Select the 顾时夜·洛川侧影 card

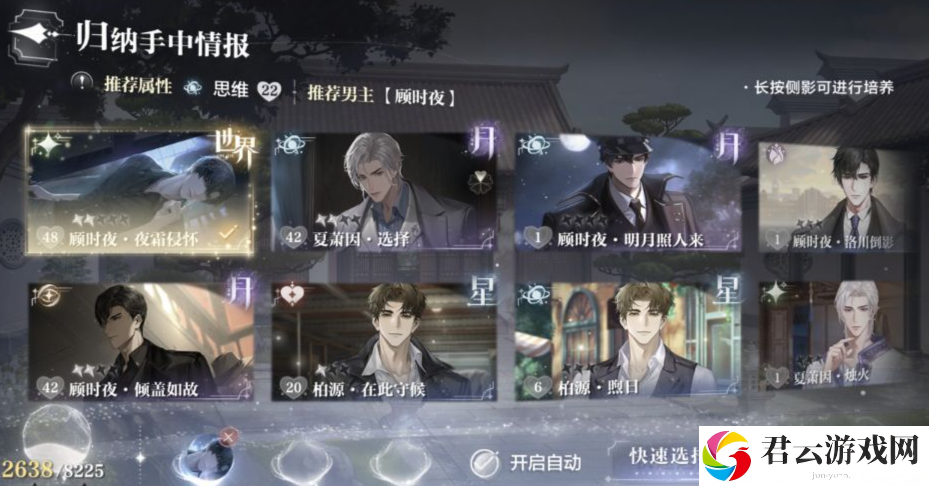click(835, 198)
